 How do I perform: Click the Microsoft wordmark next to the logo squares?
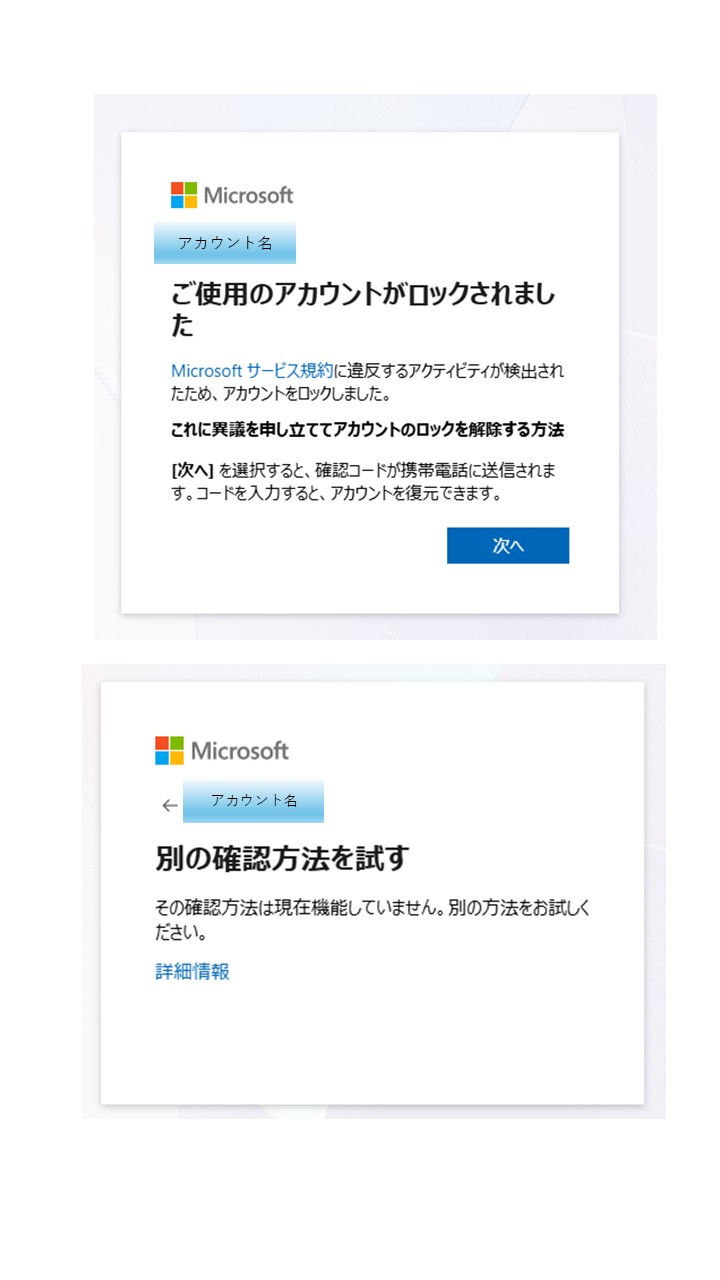pyautogui.click(x=249, y=193)
